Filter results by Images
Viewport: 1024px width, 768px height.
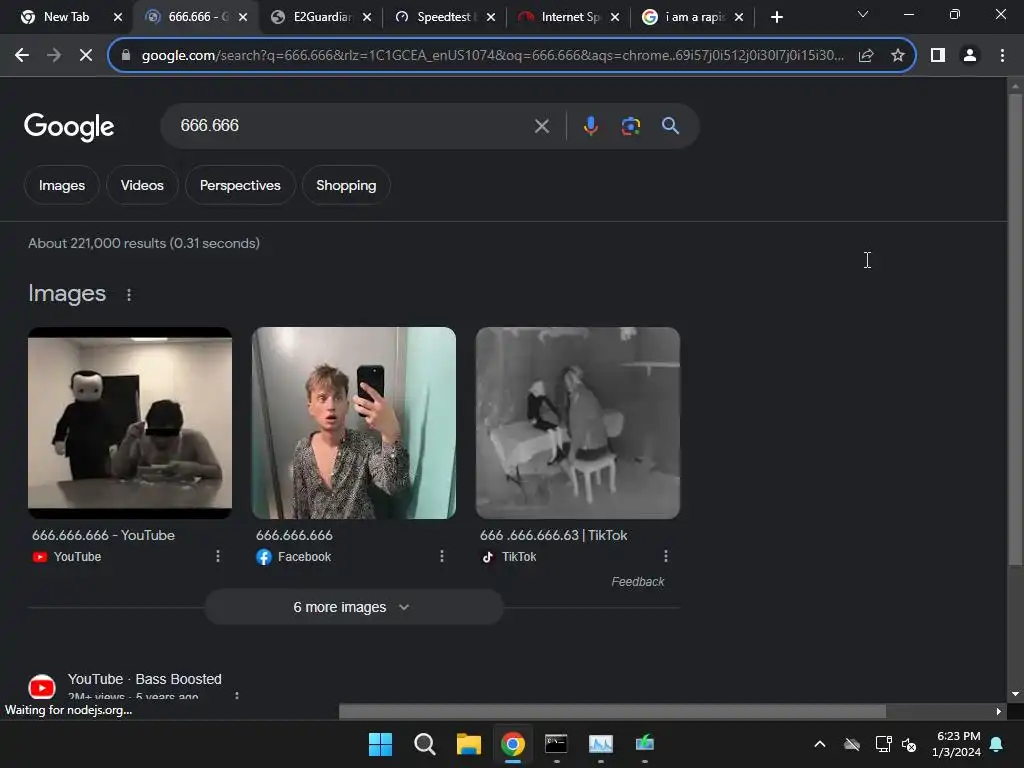(x=61, y=185)
